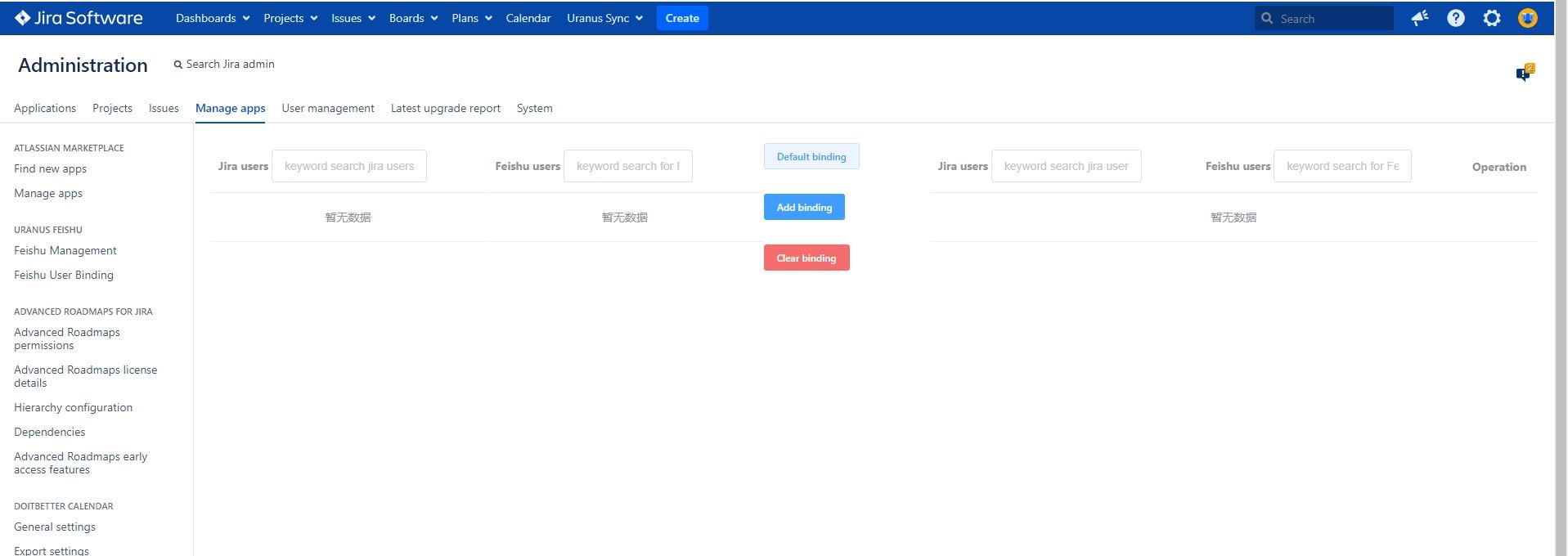Viewport: 1568px width, 556px height.
Task: Click the notification chat icon with badge
Action: click(1525, 73)
